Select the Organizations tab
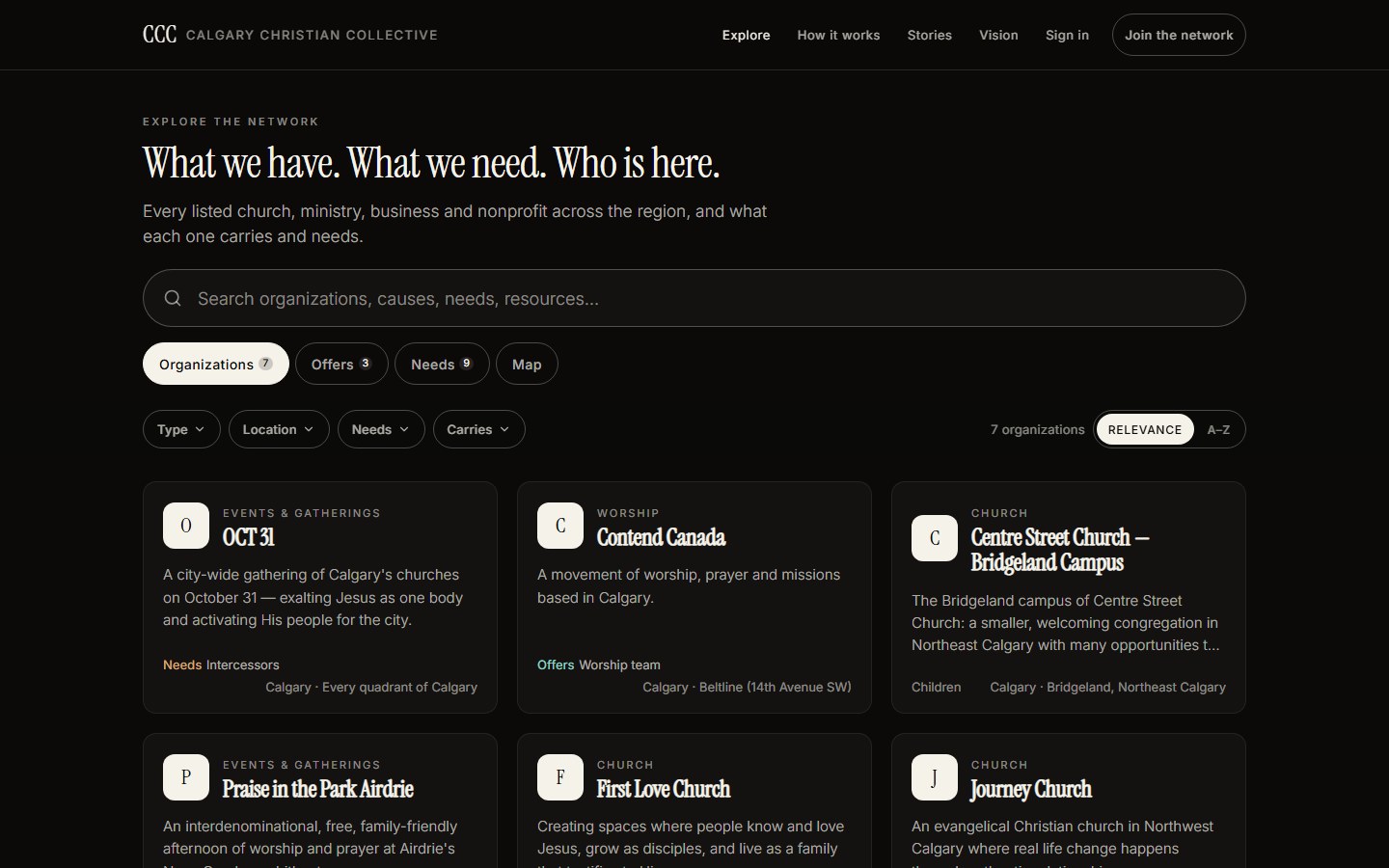This screenshot has width=1389, height=868. tap(216, 364)
